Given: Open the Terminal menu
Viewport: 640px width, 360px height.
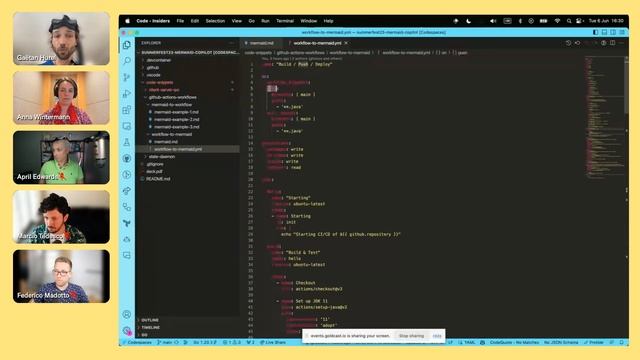Looking at the screenshot, I should click(285, 21).
